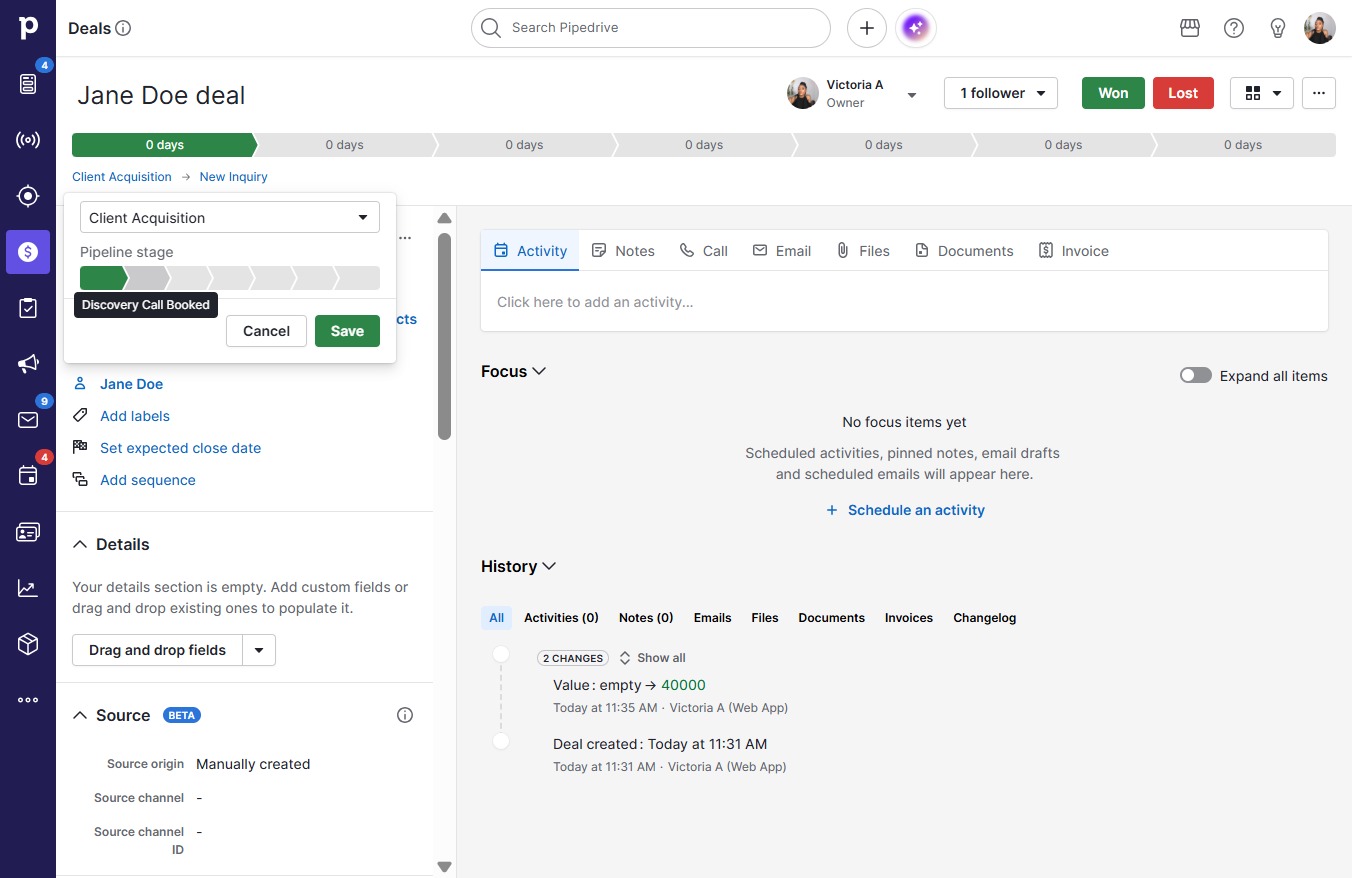This screenshot has width=1352, height=878.
Task: Switch to the Invoice tab
Action: (x=1074, y=250)
